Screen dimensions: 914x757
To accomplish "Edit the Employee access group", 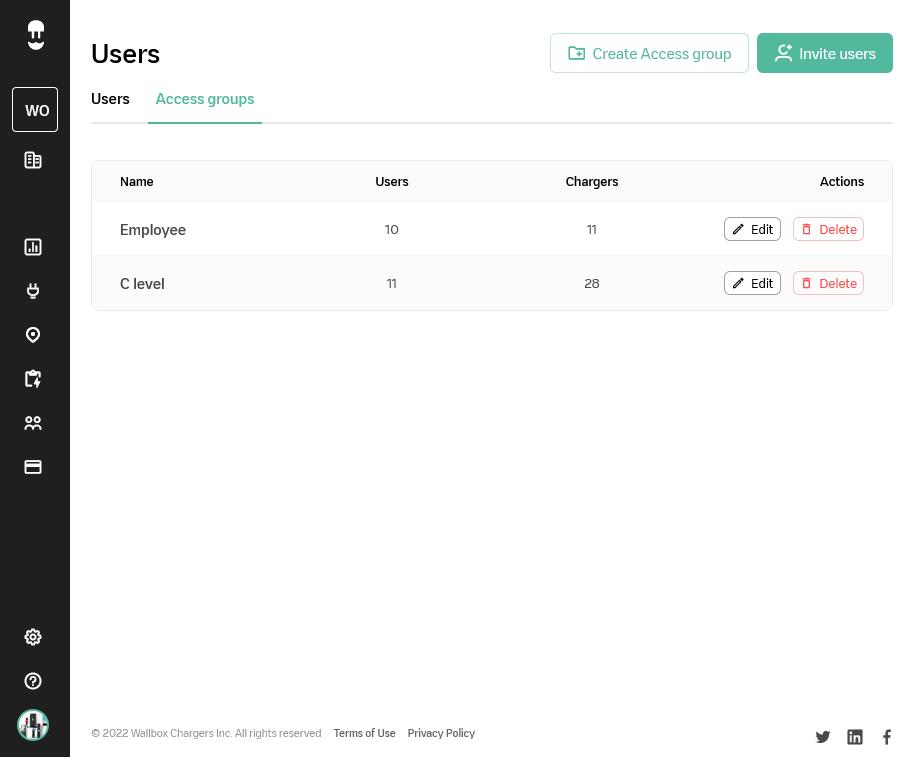I will [x=752, y=230].
